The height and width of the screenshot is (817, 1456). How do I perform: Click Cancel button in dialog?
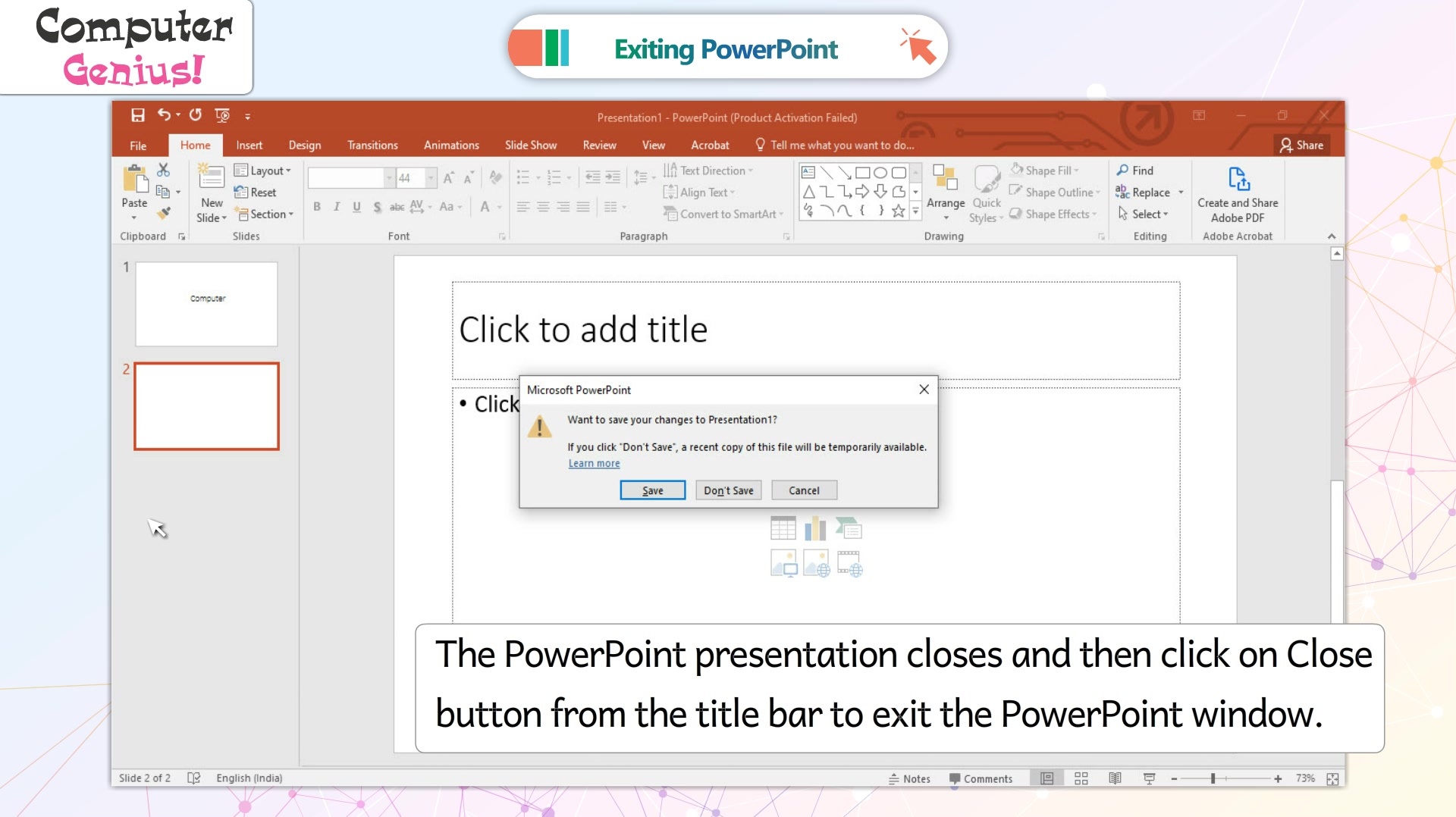point(805,490)
